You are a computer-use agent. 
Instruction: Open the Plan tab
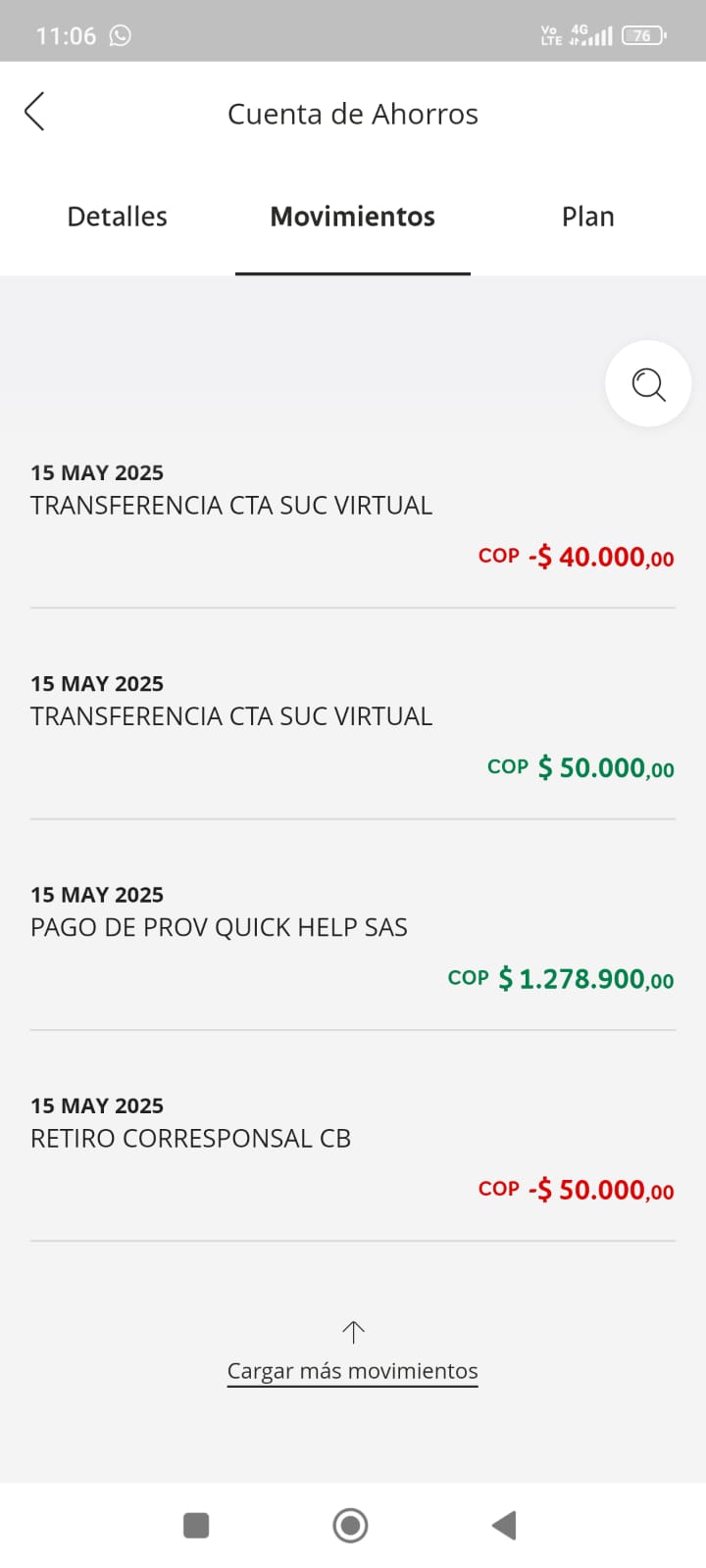(587, 217)
